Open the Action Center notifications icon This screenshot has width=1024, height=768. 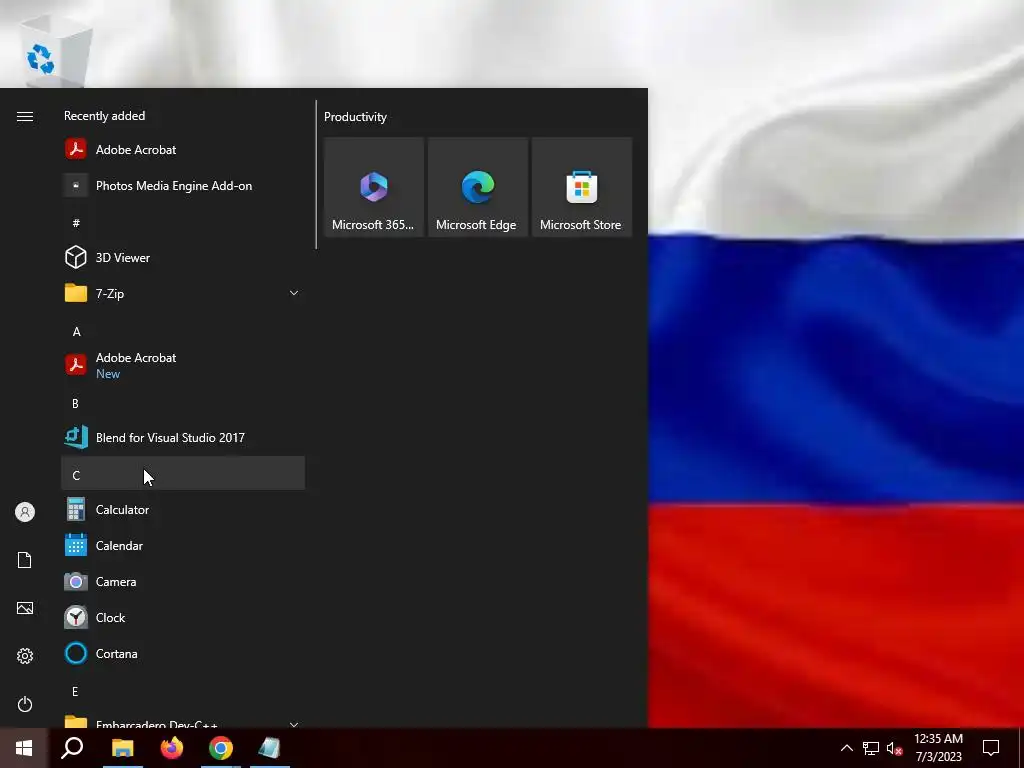click(x=991, y=748)
